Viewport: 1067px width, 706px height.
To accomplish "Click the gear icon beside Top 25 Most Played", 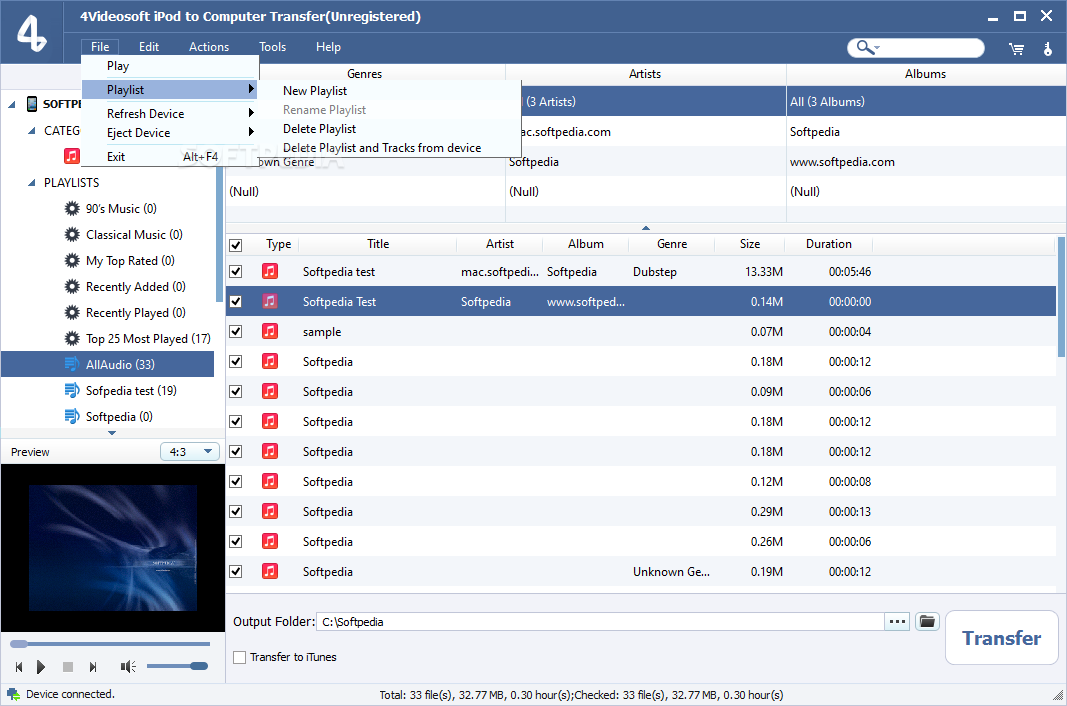I will (72, 338).
